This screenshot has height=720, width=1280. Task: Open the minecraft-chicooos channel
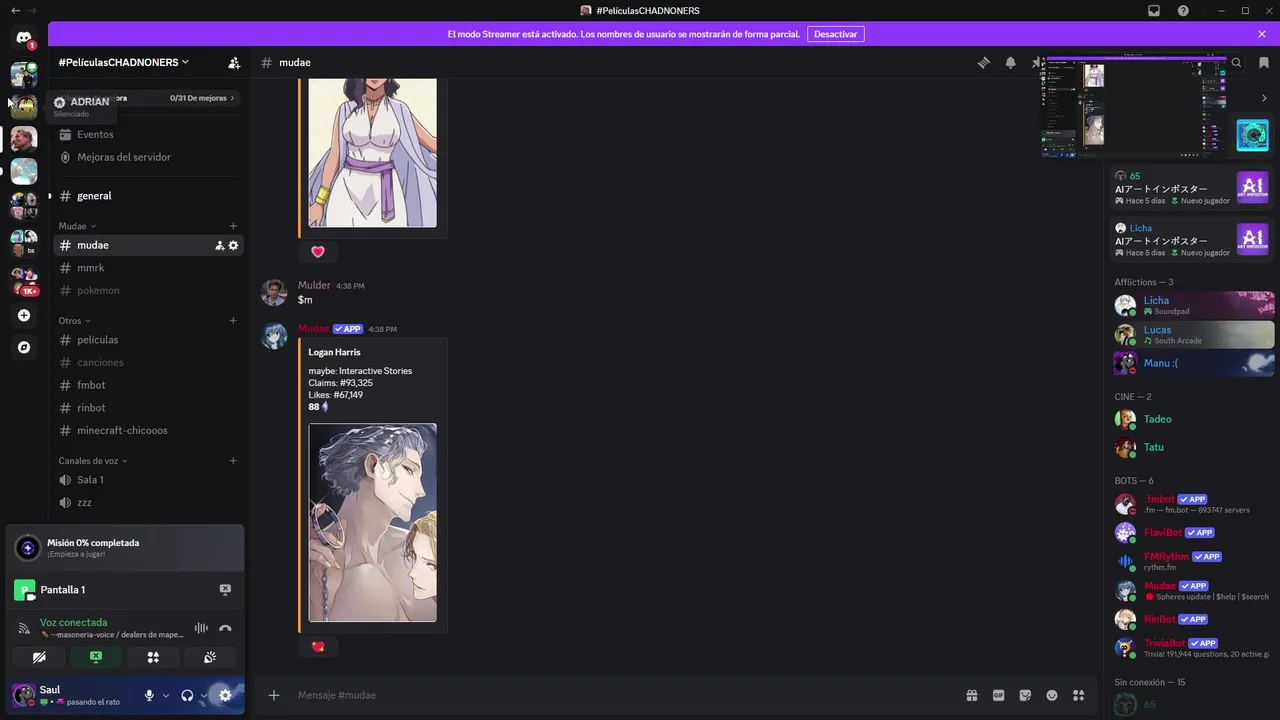click(147, 431)
